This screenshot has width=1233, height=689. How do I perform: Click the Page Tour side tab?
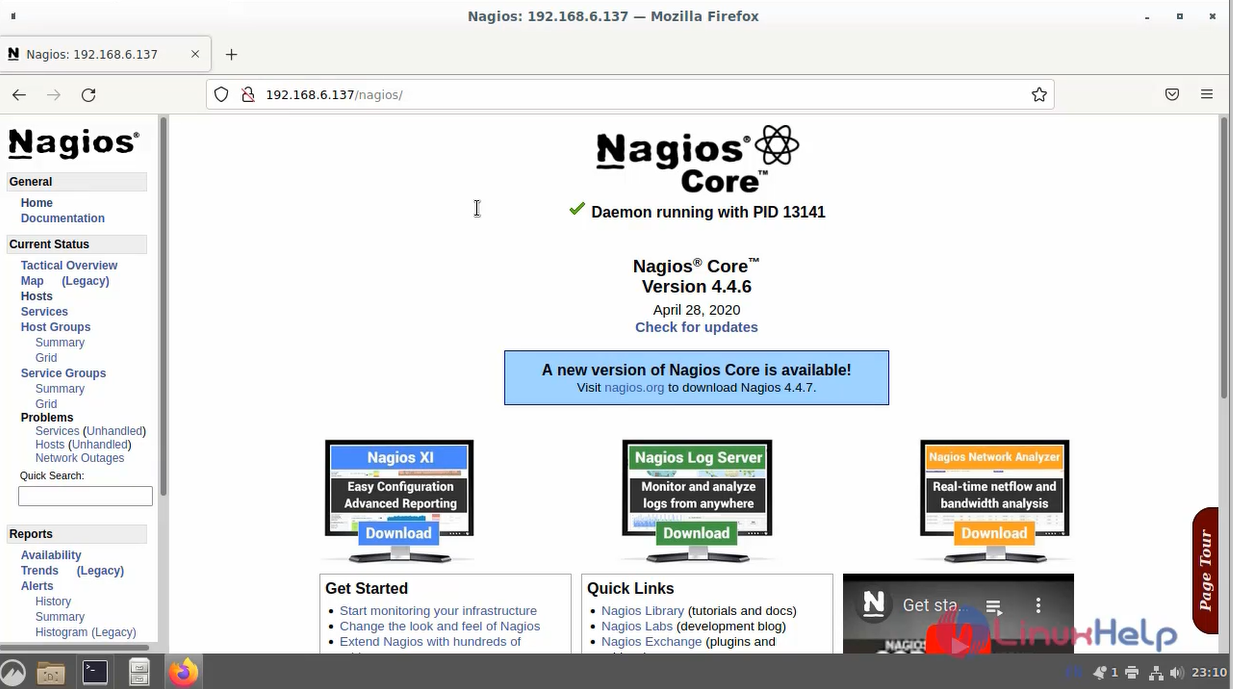coord(1205,570)
